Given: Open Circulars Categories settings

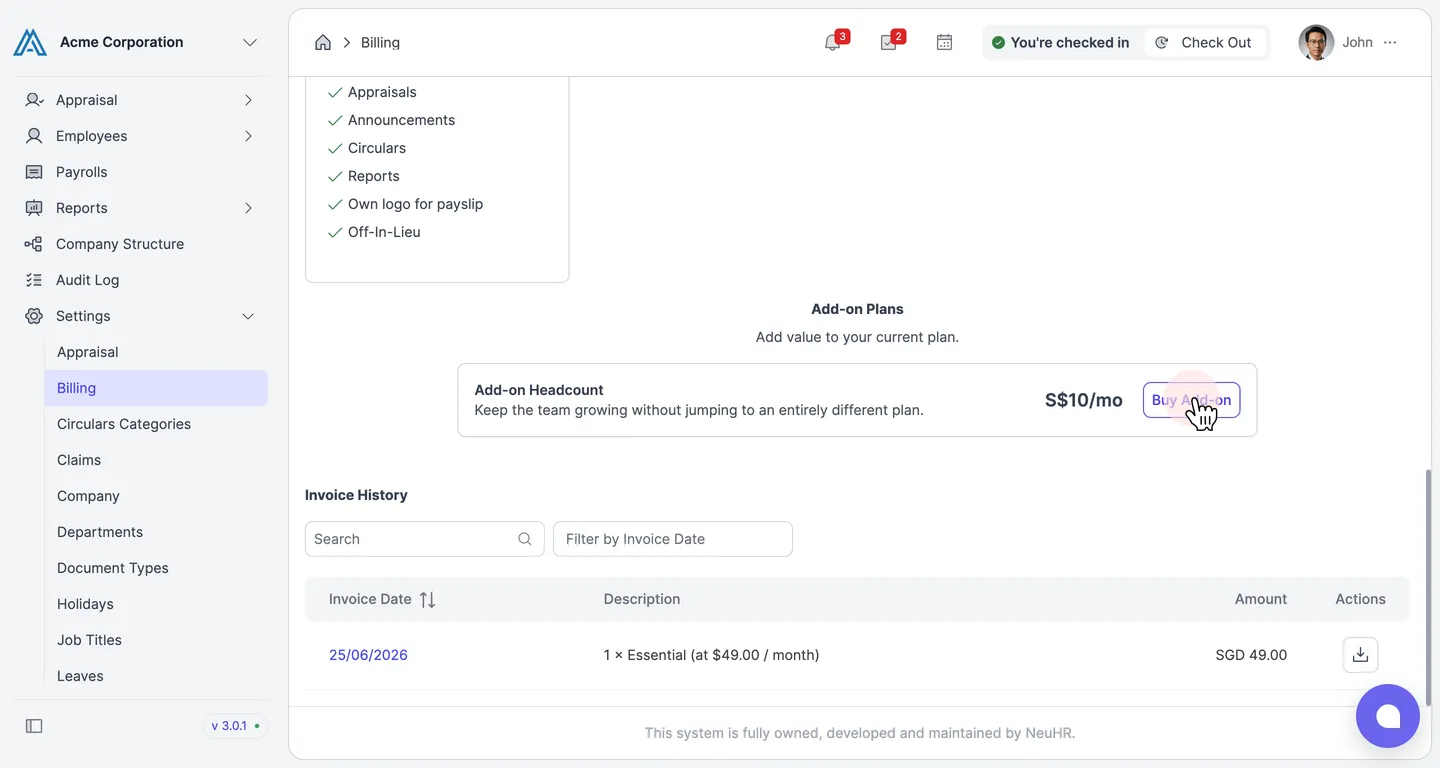Looking at the screenshot, I should pyautogui.click(x=156, y=424).
